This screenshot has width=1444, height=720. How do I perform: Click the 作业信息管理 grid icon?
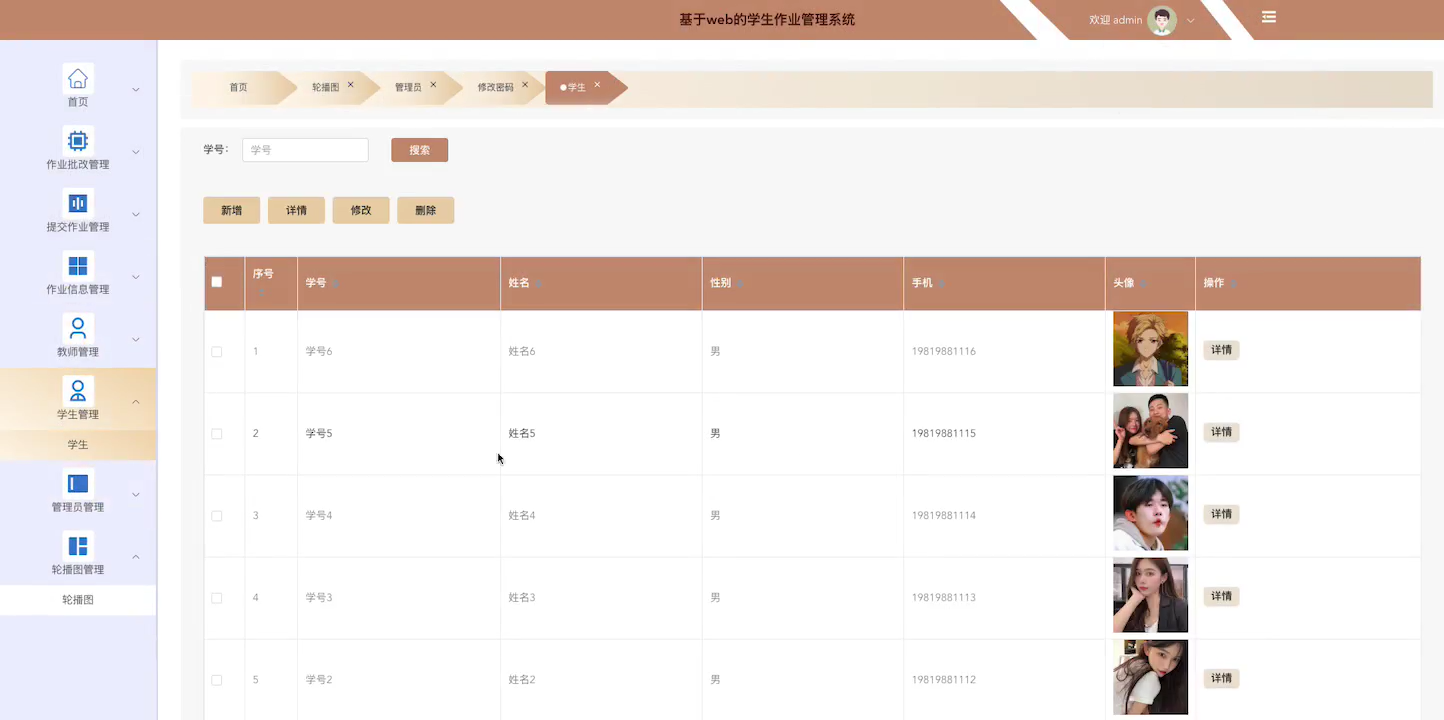coord(78,265)
